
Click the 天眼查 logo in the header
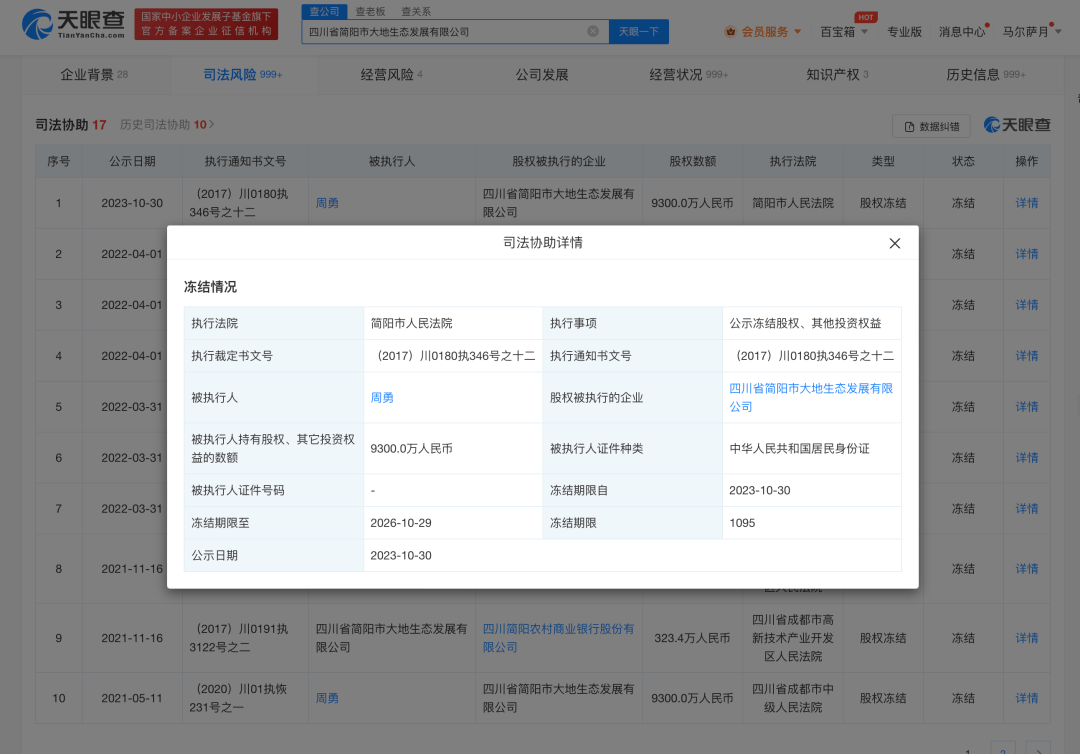point(73,24)
